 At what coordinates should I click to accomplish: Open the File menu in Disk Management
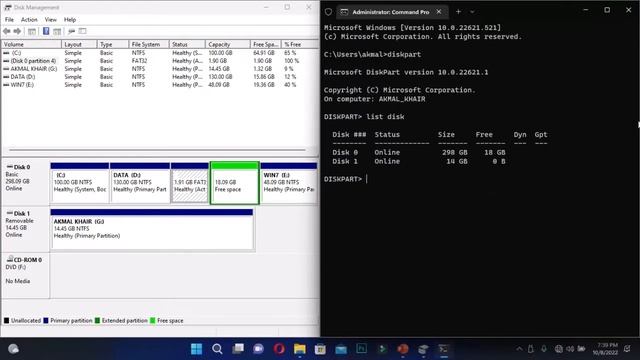(x=9, y=20)
